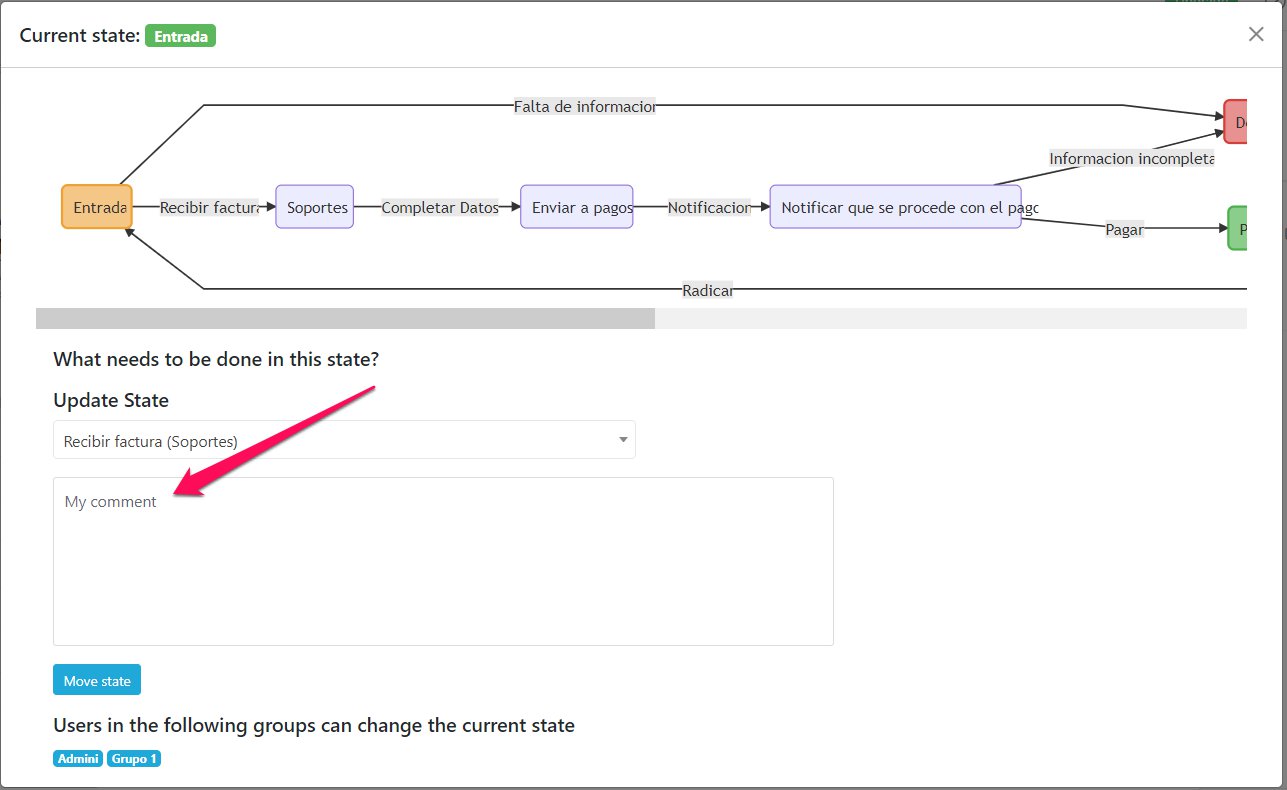Click the Radicar transition label

click(x=707, y=290)
